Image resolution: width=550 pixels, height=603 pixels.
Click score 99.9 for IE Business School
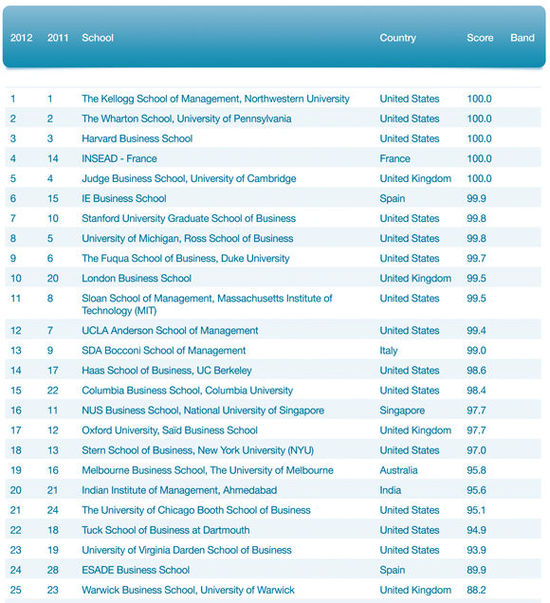(x=476, y=198)
